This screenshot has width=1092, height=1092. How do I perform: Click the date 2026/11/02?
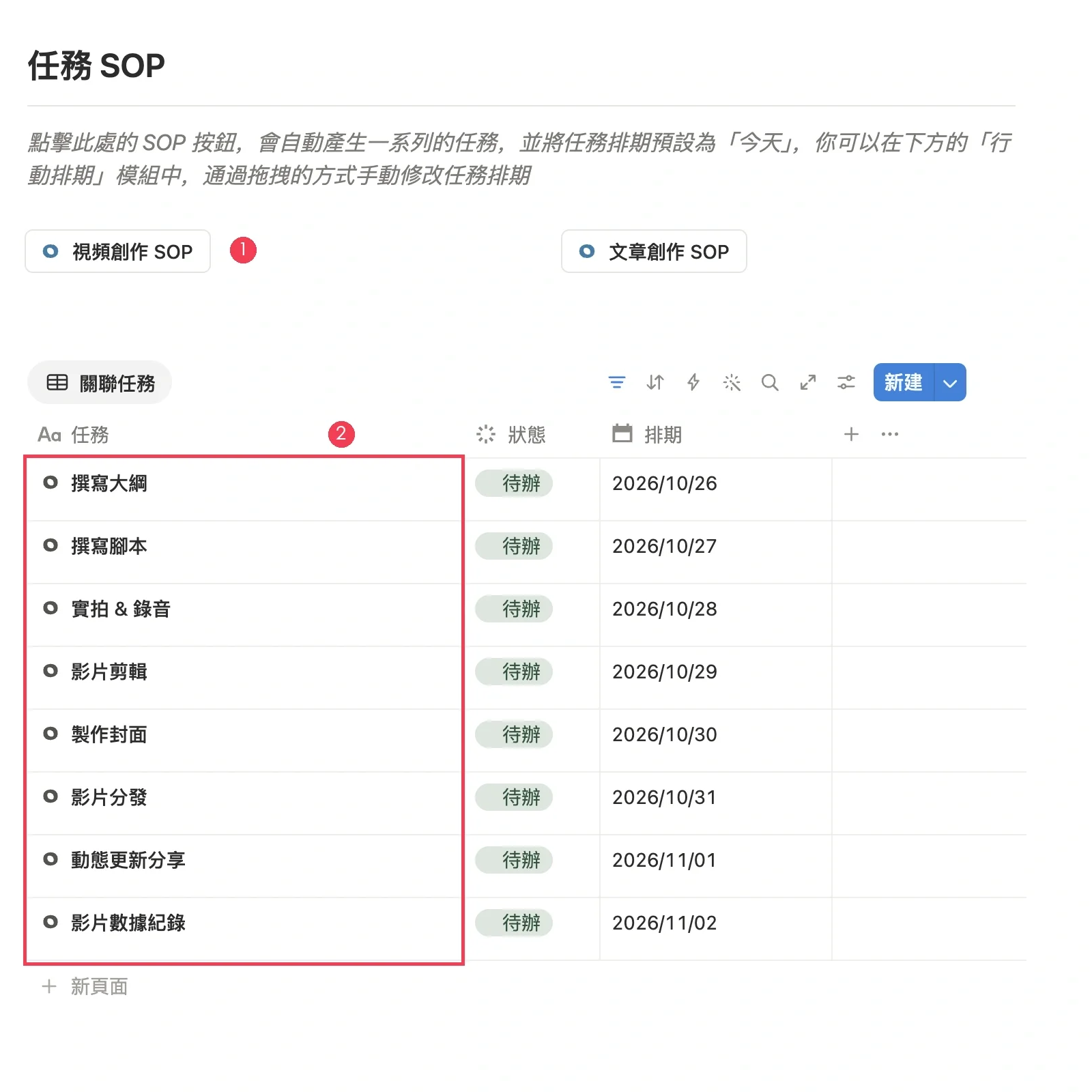coord(664,923)
